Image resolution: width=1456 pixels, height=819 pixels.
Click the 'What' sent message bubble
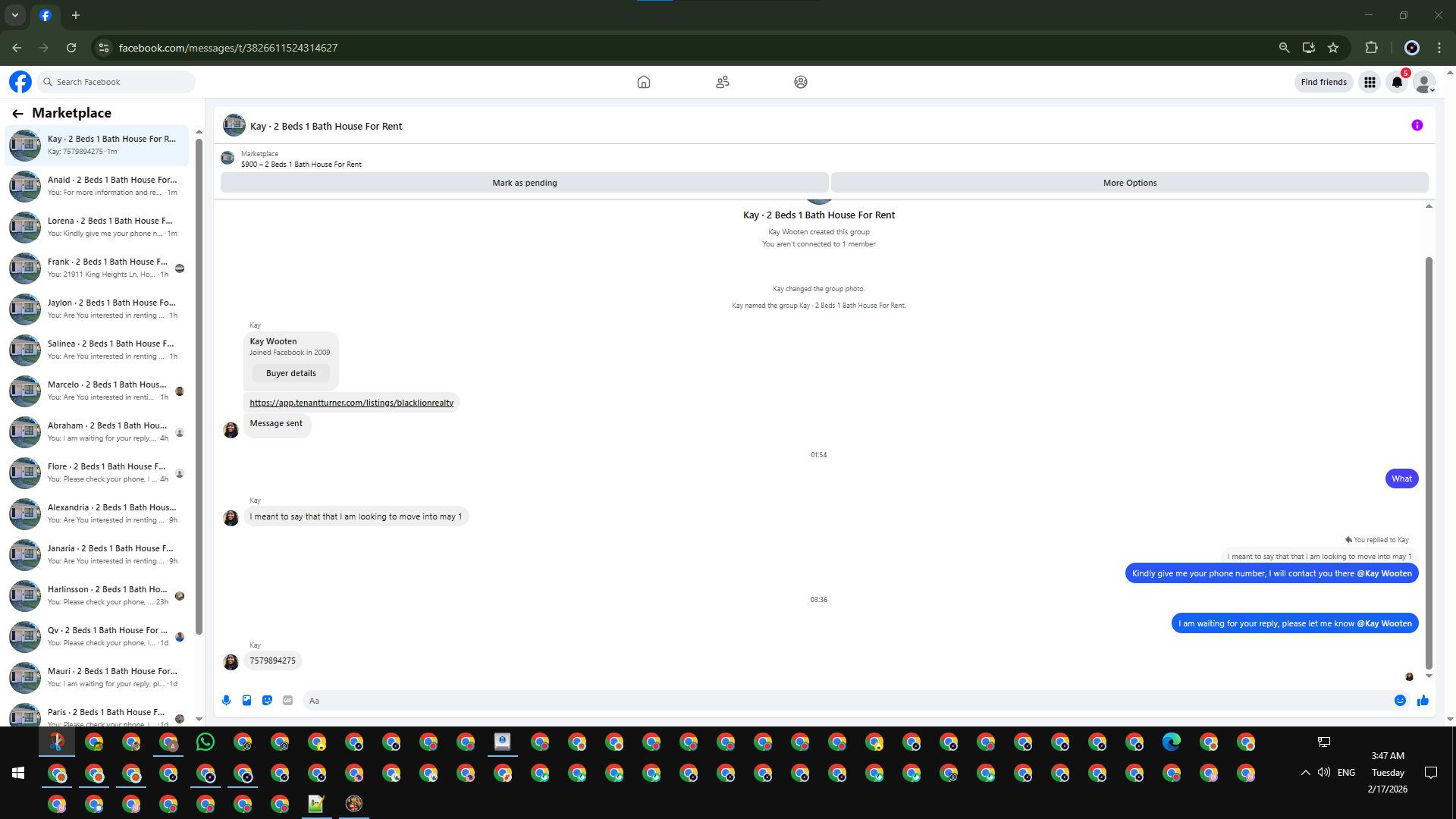[1402, 479]
